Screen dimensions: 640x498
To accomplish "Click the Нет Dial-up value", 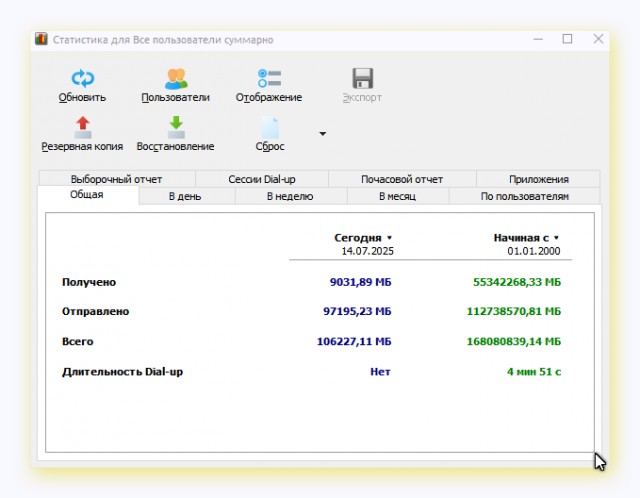I will point(380,372).
